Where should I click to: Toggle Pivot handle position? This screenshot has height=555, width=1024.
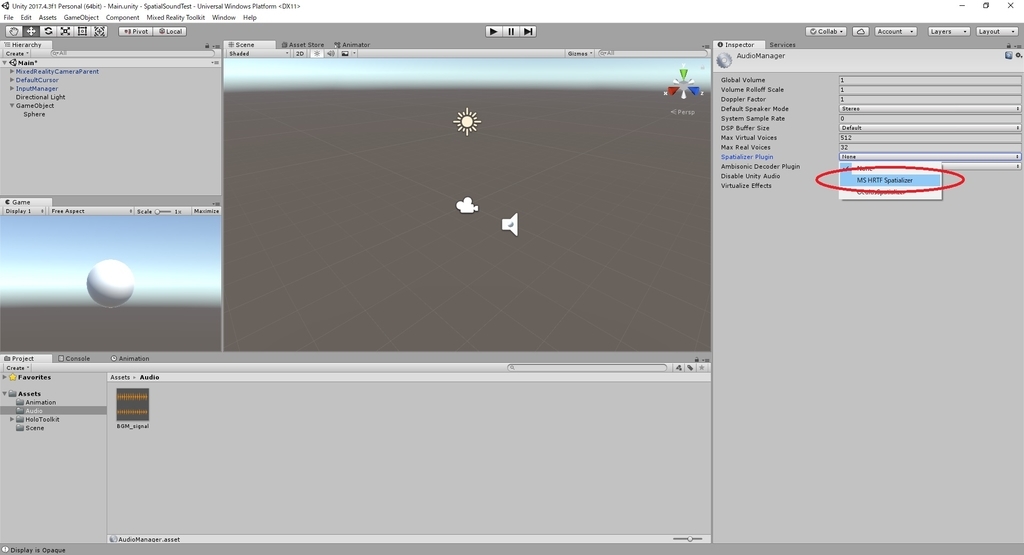pos(136,31)
